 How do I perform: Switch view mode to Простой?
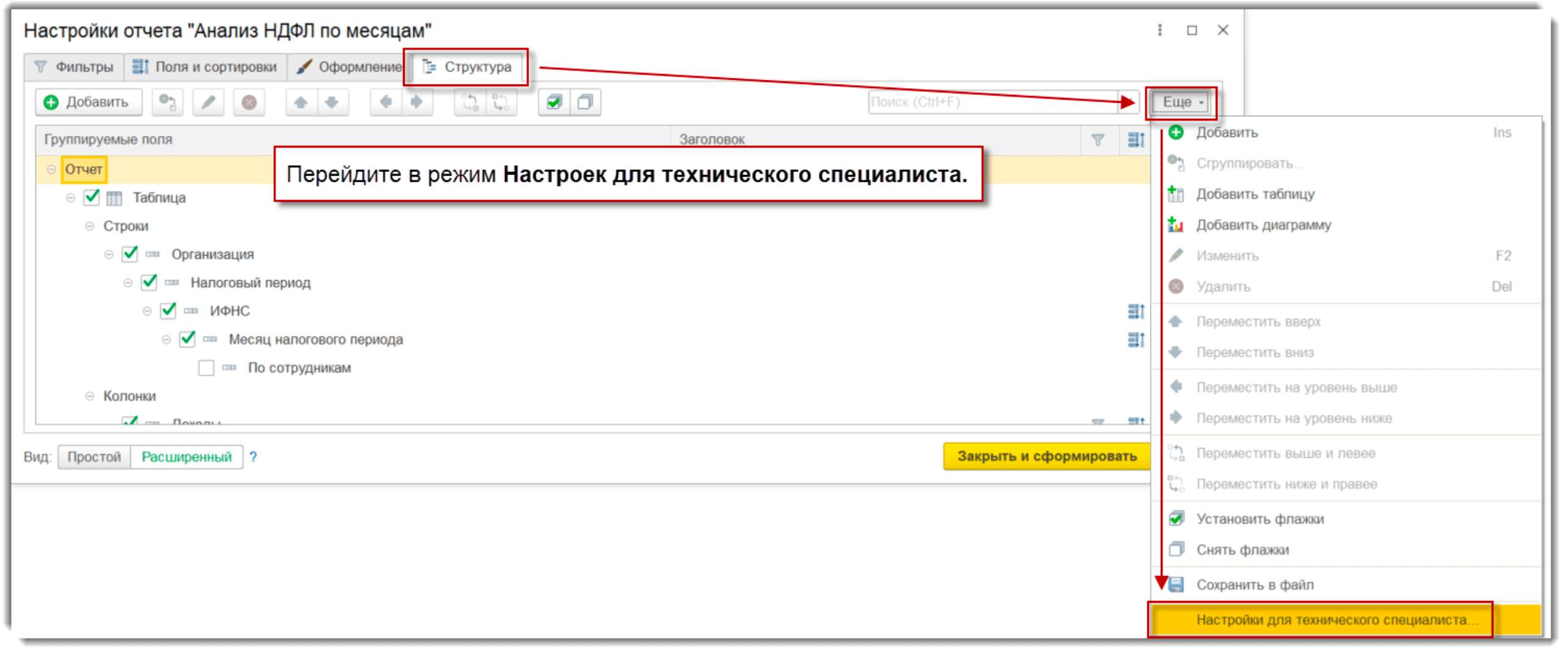tap(94, 457)
